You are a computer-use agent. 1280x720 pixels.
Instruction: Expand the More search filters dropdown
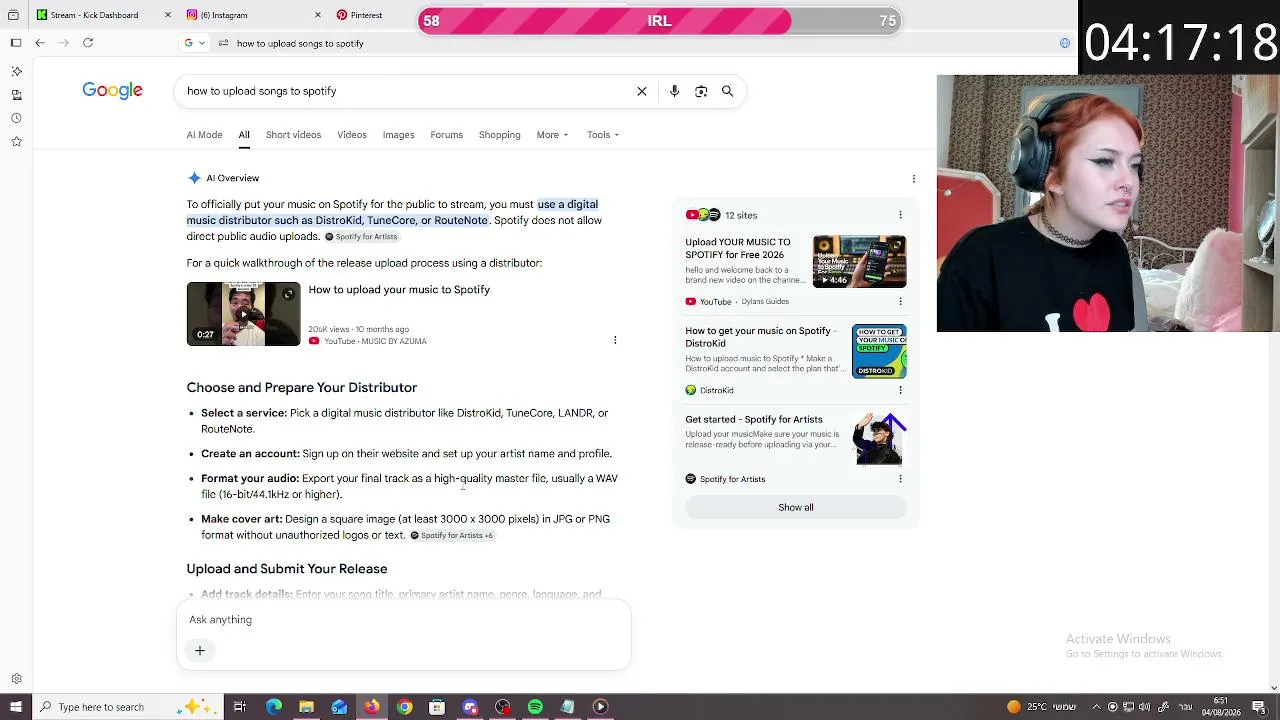tap(552, 135)
